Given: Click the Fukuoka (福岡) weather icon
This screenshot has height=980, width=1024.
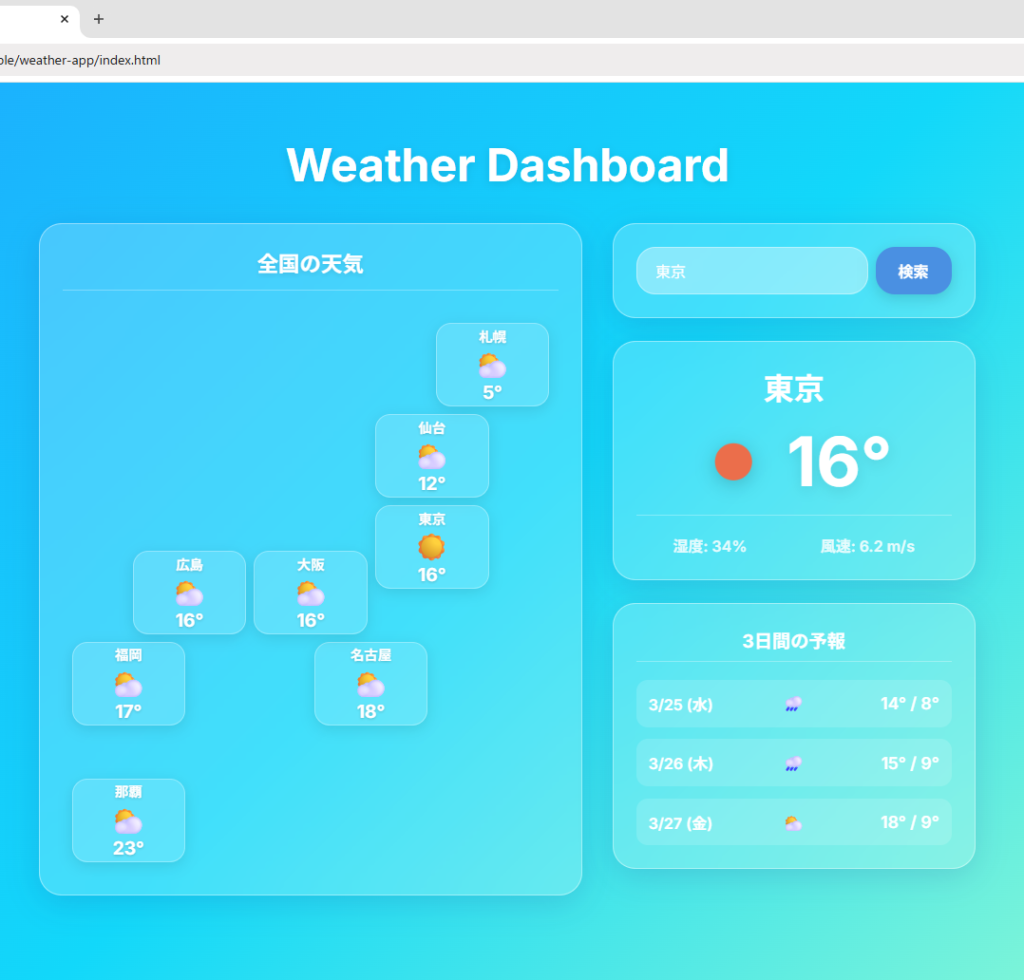Looking at the screenshot, I should point(128,685).
